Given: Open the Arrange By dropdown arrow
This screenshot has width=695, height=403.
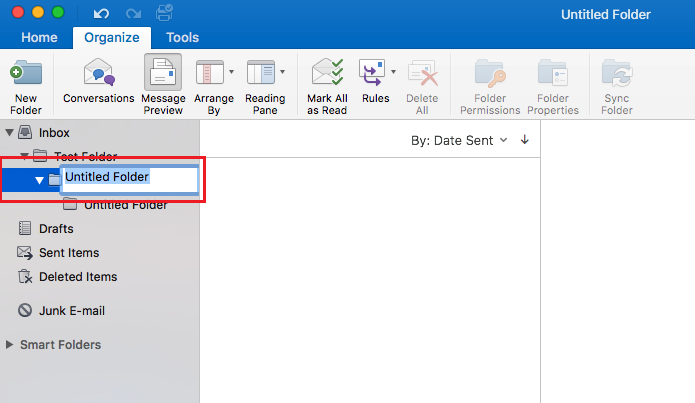Looking at the screenshot, I should click(231, 72).
